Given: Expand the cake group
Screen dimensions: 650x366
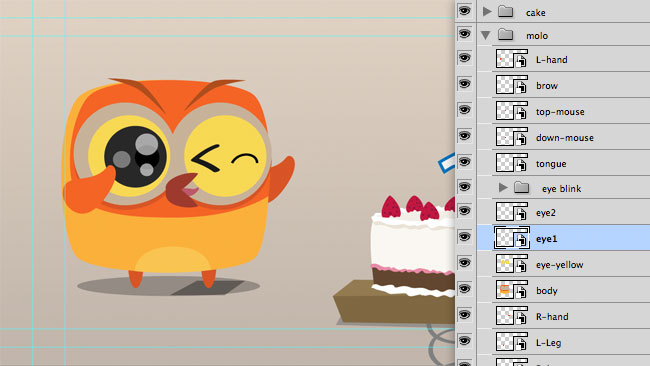Looking at the screenshot, I should click(487, 12).
